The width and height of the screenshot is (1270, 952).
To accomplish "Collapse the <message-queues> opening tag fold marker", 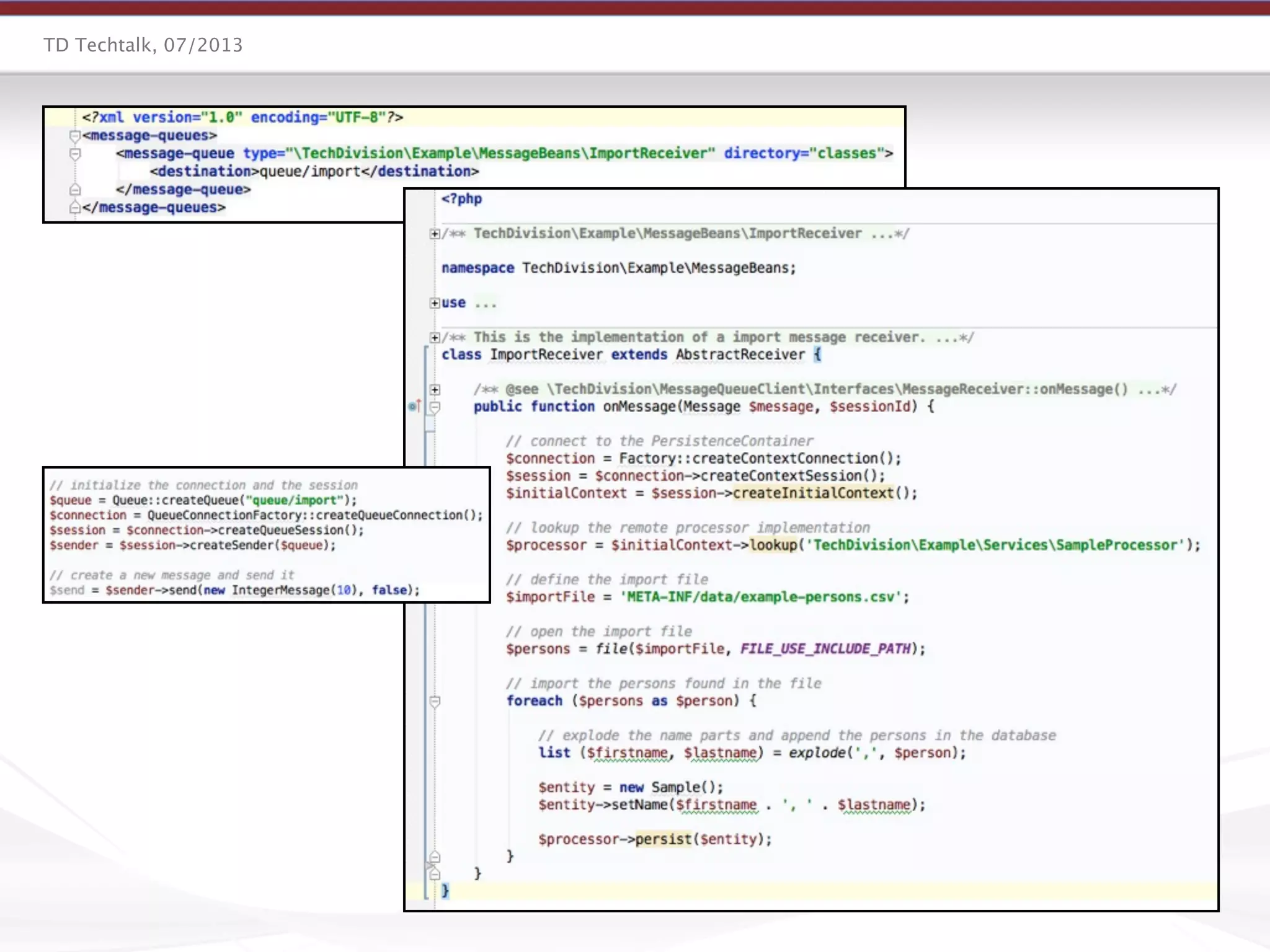I will coord(75,136).
